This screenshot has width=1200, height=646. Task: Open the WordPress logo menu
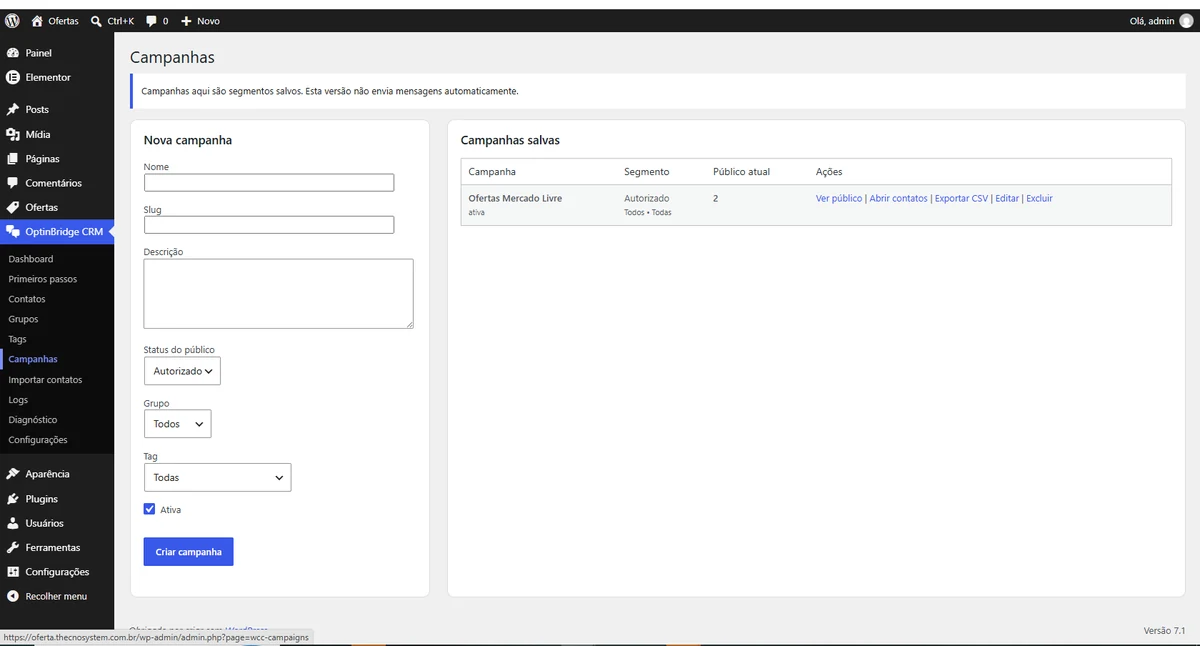[12, 20]
